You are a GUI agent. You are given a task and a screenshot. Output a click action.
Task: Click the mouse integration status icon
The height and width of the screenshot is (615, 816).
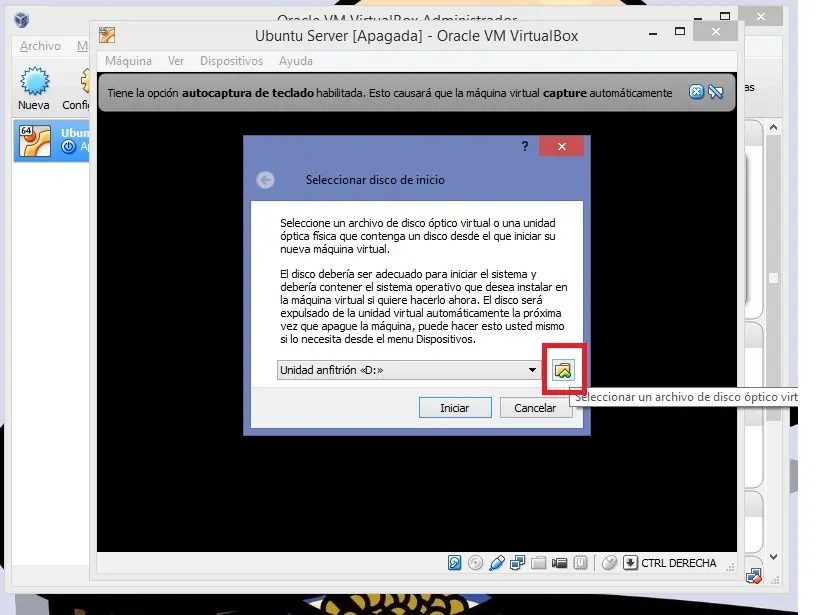(609, 562)
